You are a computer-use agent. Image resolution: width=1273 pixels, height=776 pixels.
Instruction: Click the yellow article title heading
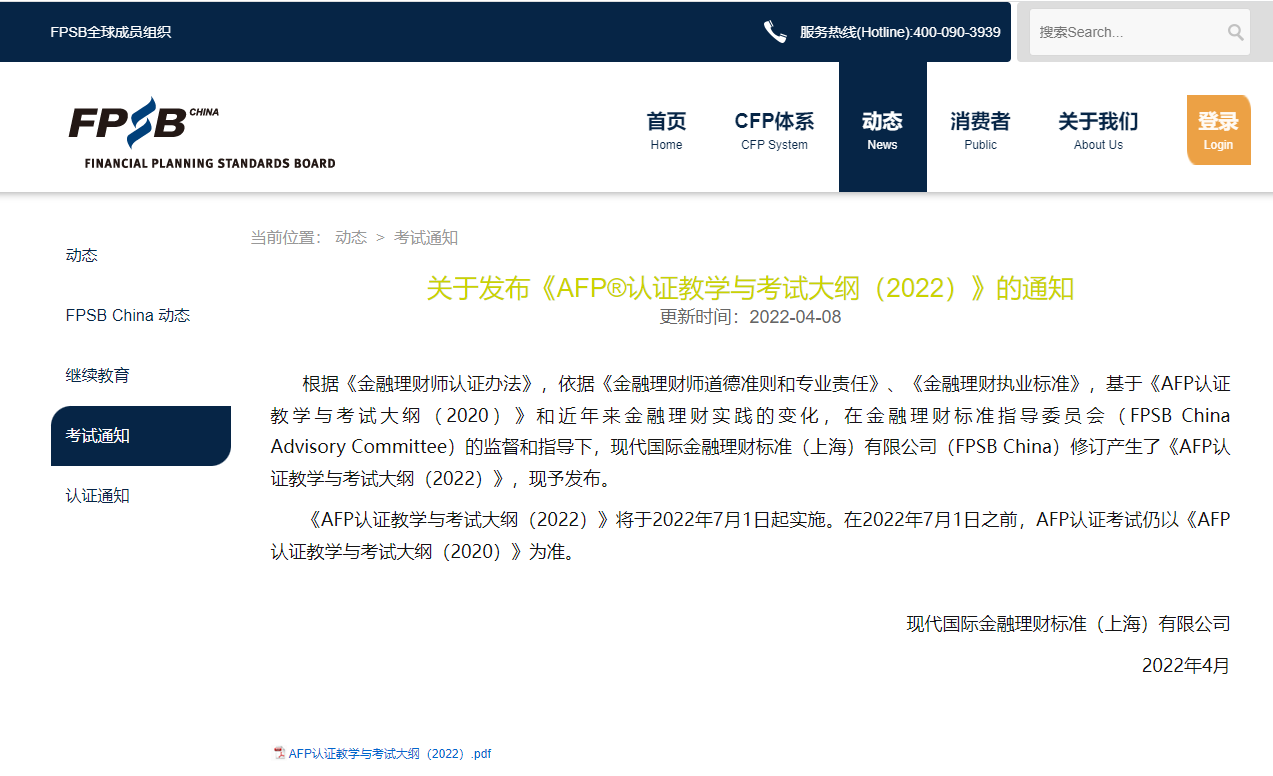[750, 288]
